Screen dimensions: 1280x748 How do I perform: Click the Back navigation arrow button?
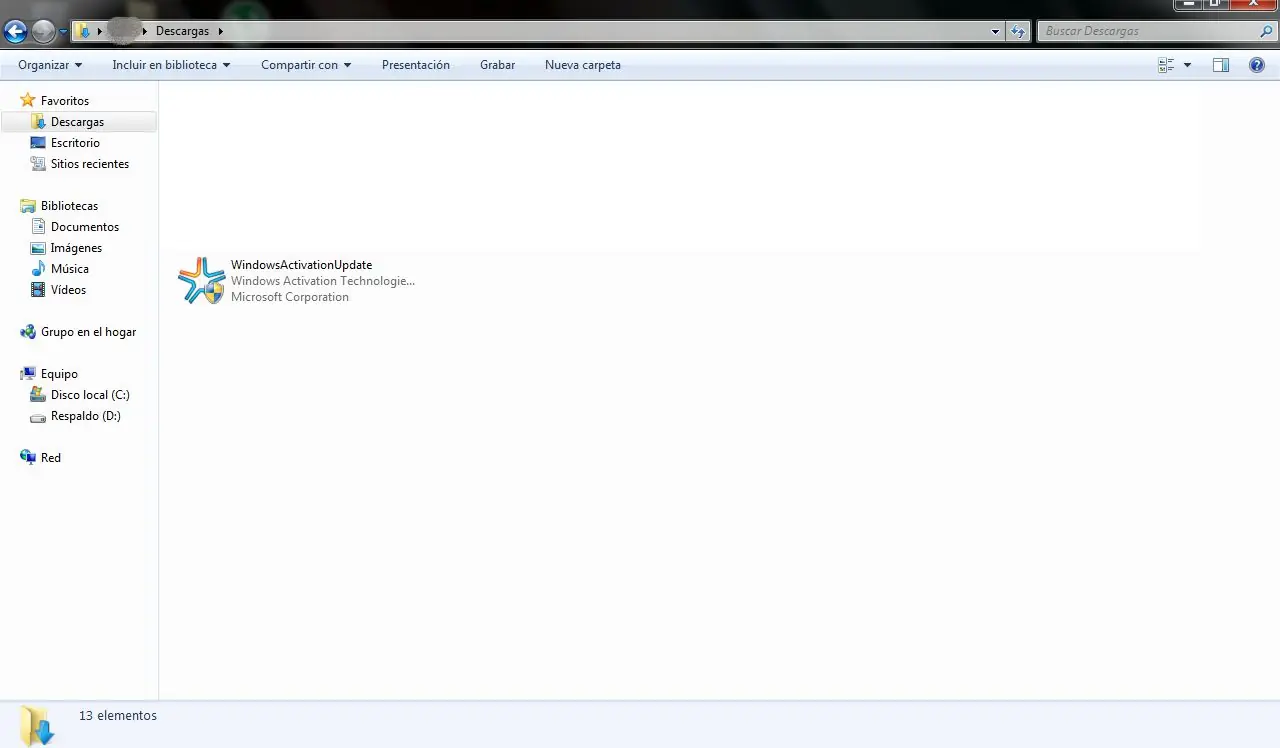(x=15, y=32)
